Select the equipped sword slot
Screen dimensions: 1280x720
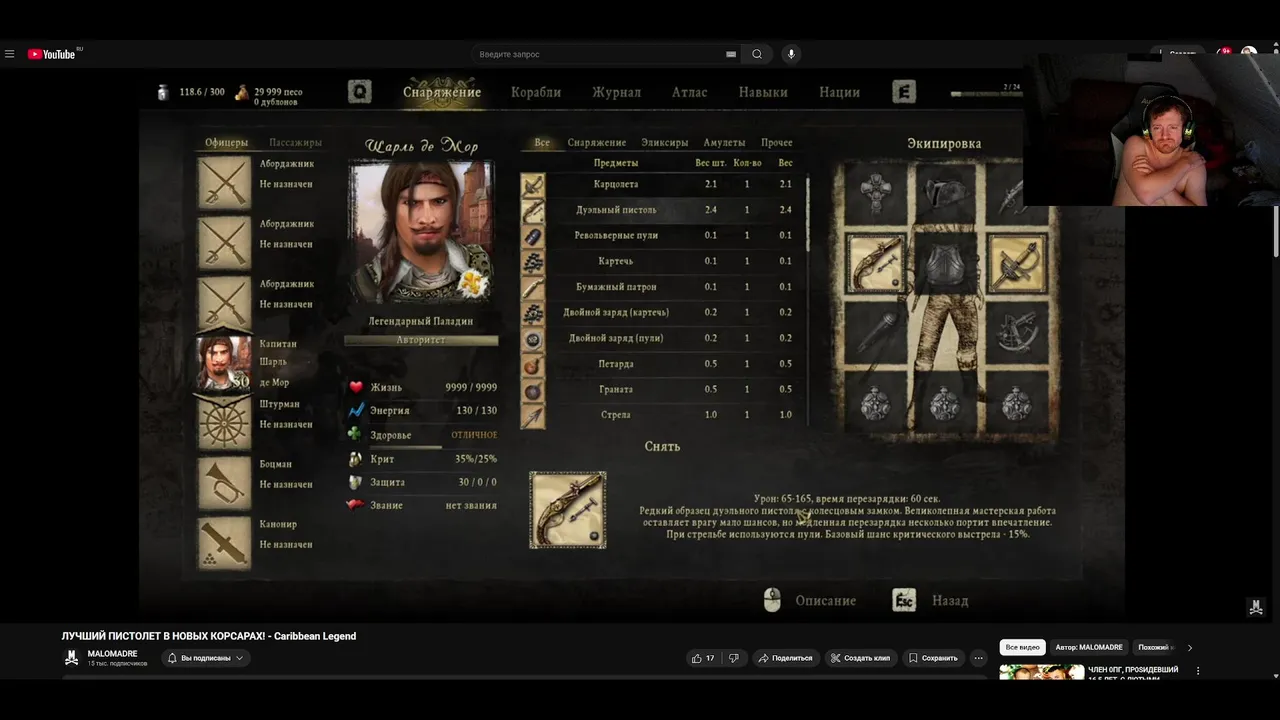click(1017, 263)
